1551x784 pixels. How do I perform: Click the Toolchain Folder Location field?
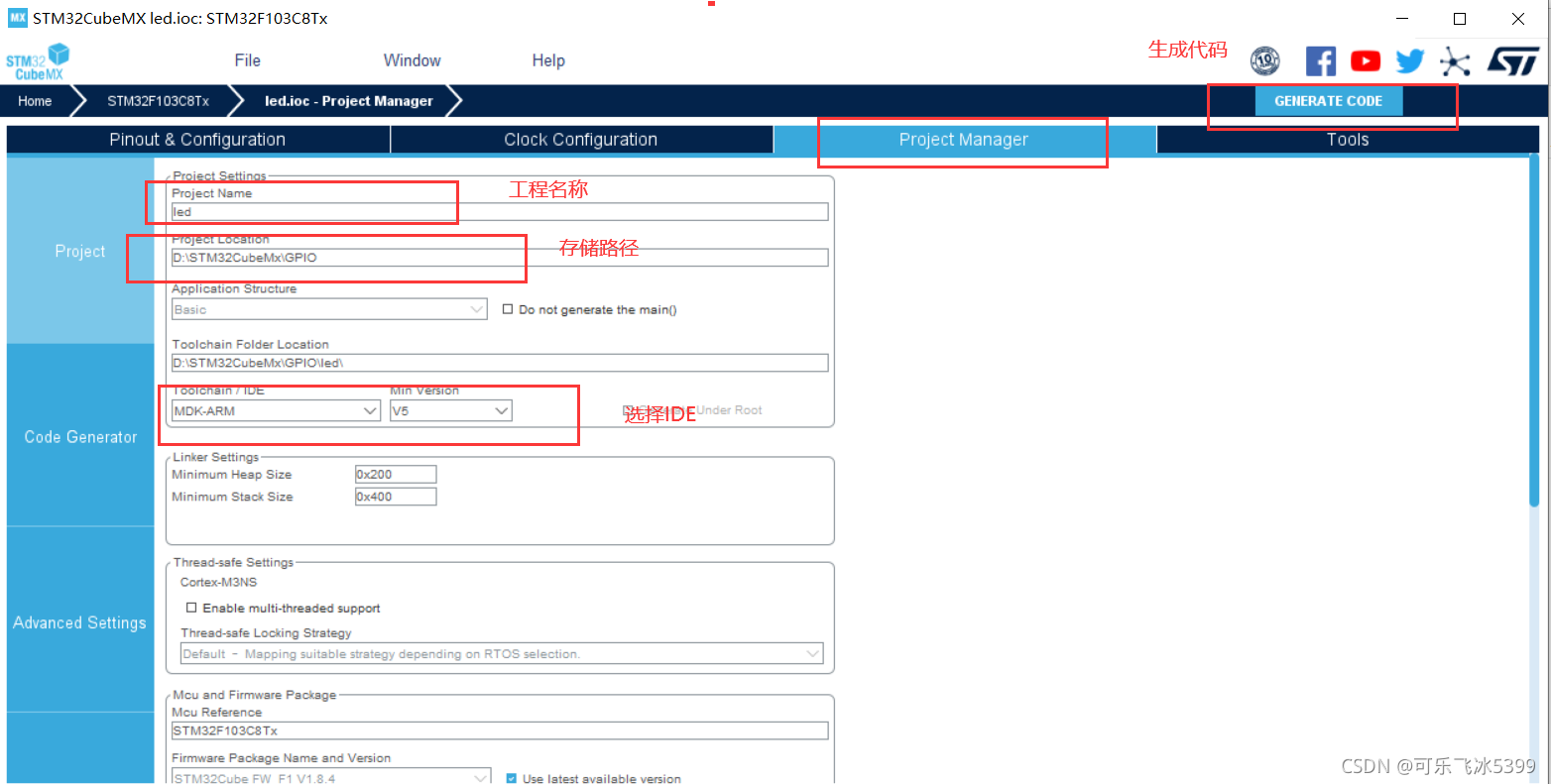tap(500, 363)
